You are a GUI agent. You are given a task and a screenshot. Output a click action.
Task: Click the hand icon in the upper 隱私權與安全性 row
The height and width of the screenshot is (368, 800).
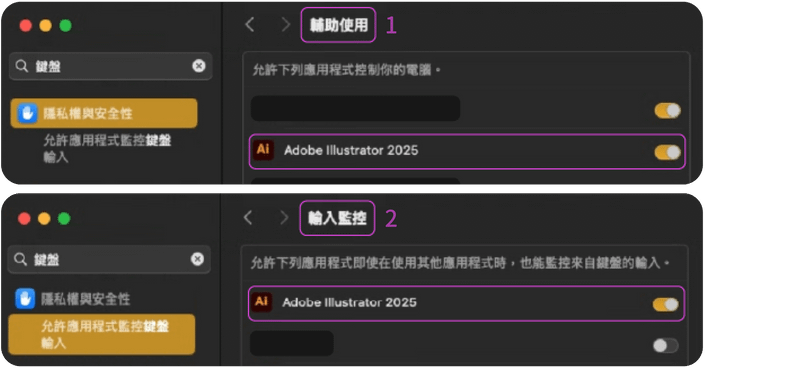pos(27,113)
